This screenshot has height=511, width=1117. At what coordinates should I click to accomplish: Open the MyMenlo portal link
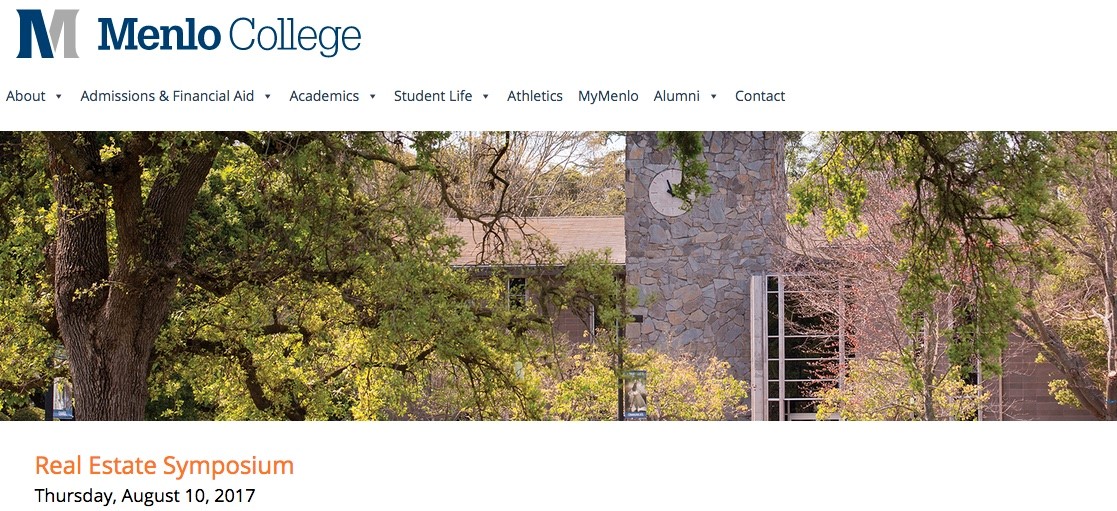(x=608, y=96)
